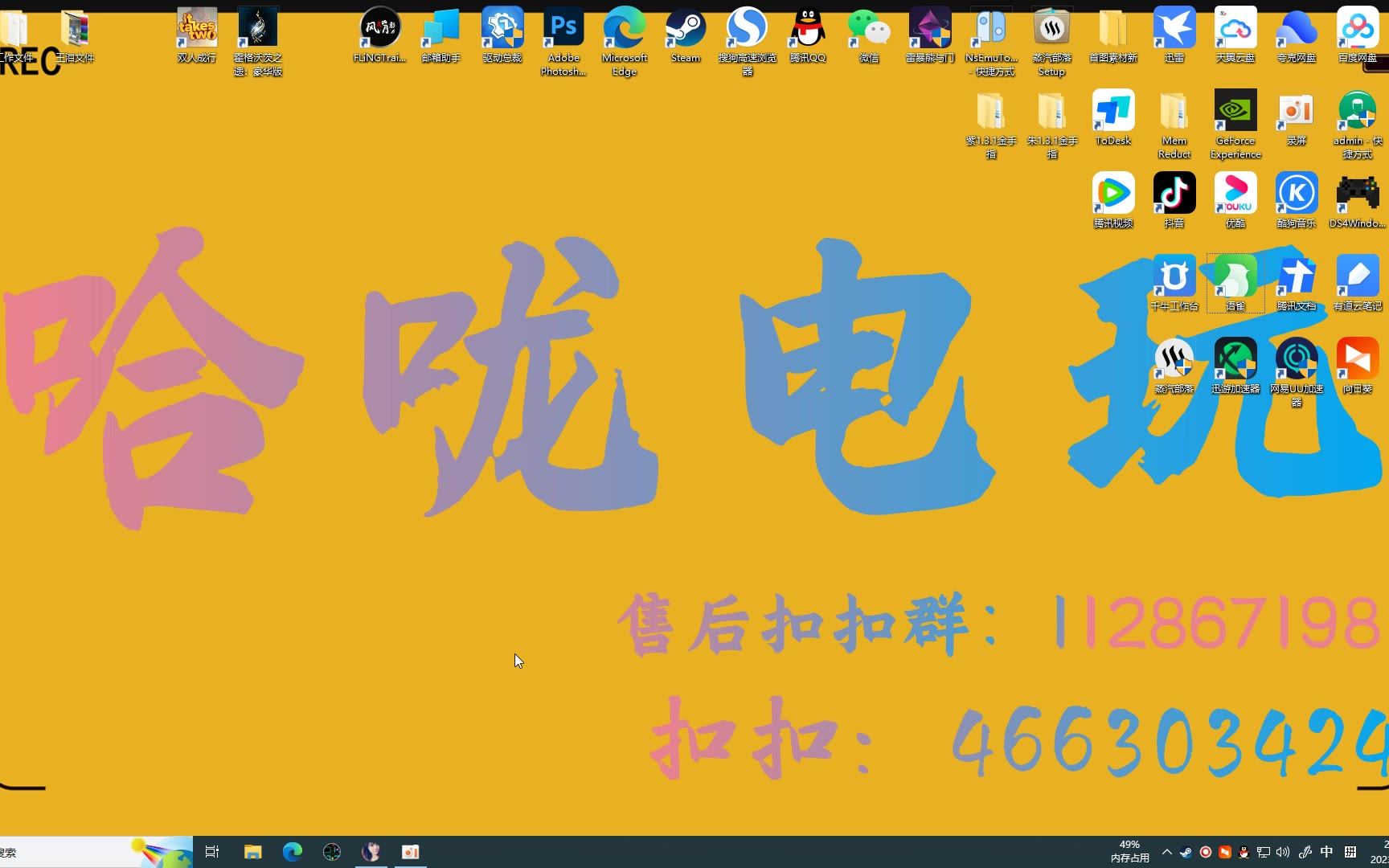Toggle the 拼 Pinyin input method indicator
The height and width of the screenshot is (868, 1389).
pos(1350,852)
